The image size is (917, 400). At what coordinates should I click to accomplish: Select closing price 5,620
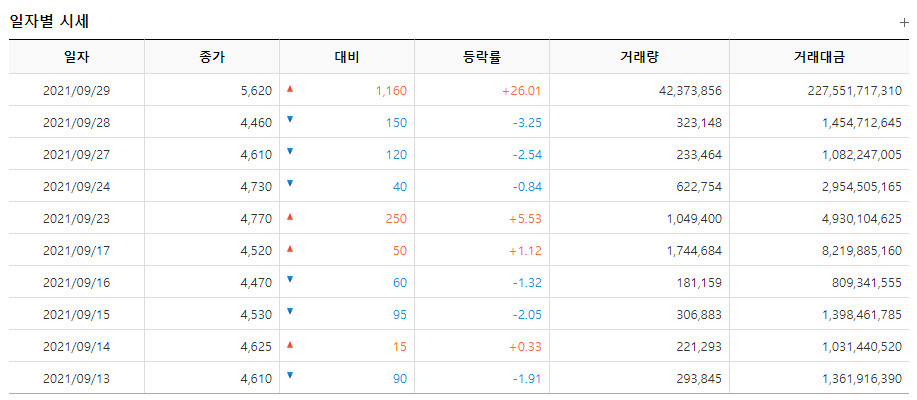click(256, 91)
